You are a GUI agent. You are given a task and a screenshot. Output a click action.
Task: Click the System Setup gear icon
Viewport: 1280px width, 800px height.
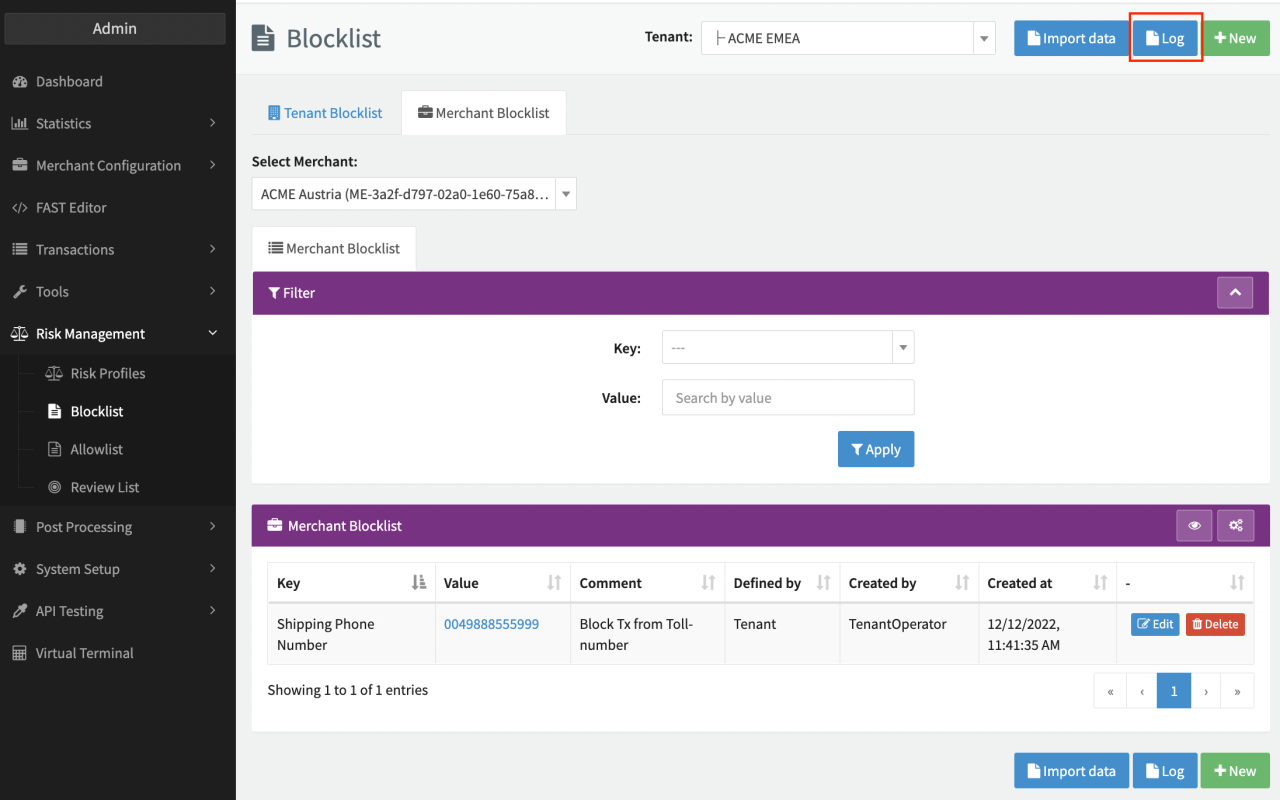tap(19, 569)
